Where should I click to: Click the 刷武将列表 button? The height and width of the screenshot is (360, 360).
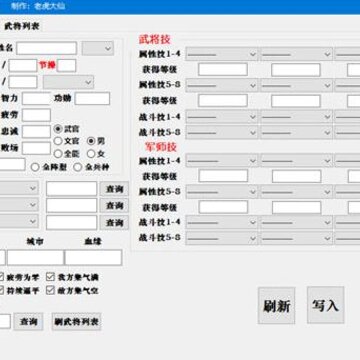76,322
